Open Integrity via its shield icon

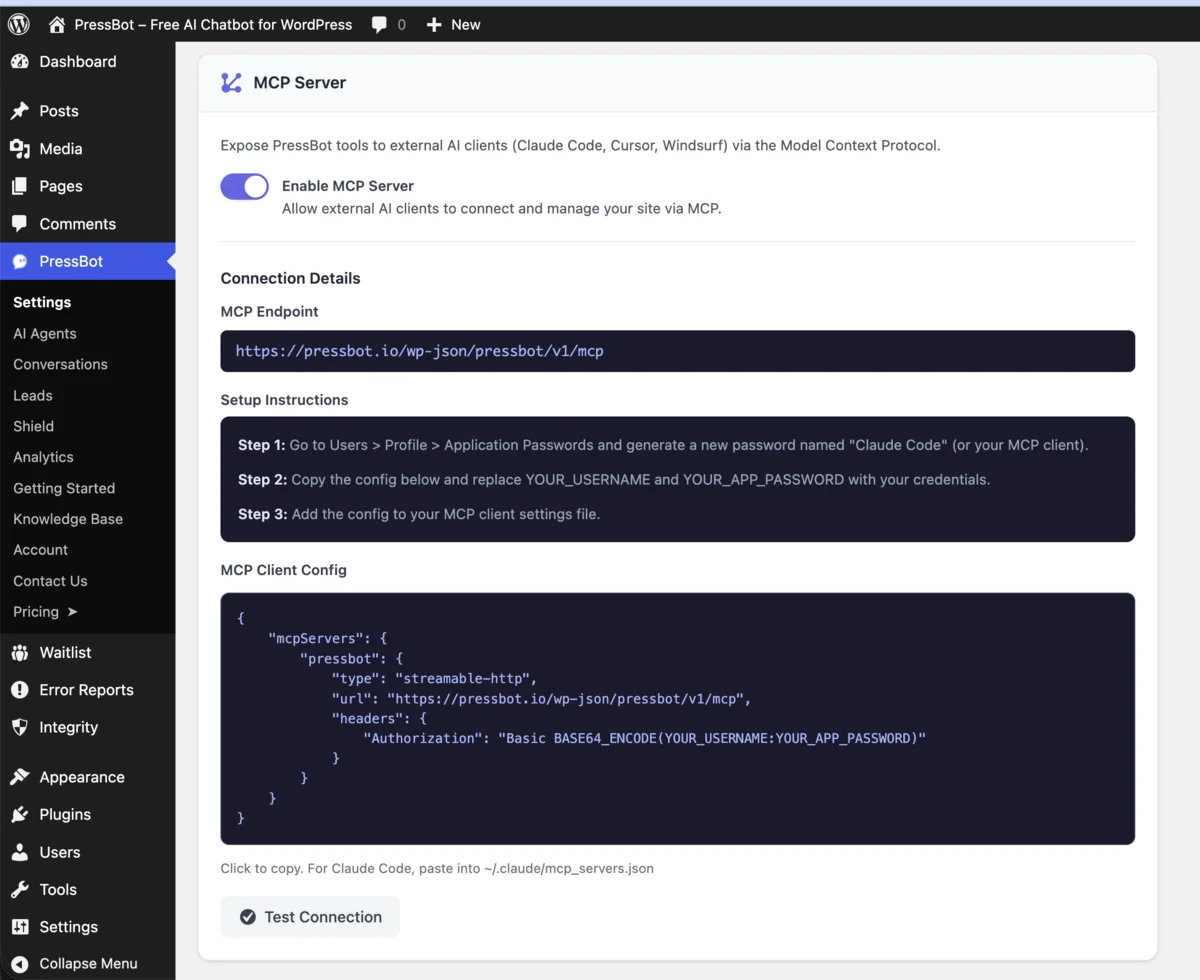click(x=20, y=727)
